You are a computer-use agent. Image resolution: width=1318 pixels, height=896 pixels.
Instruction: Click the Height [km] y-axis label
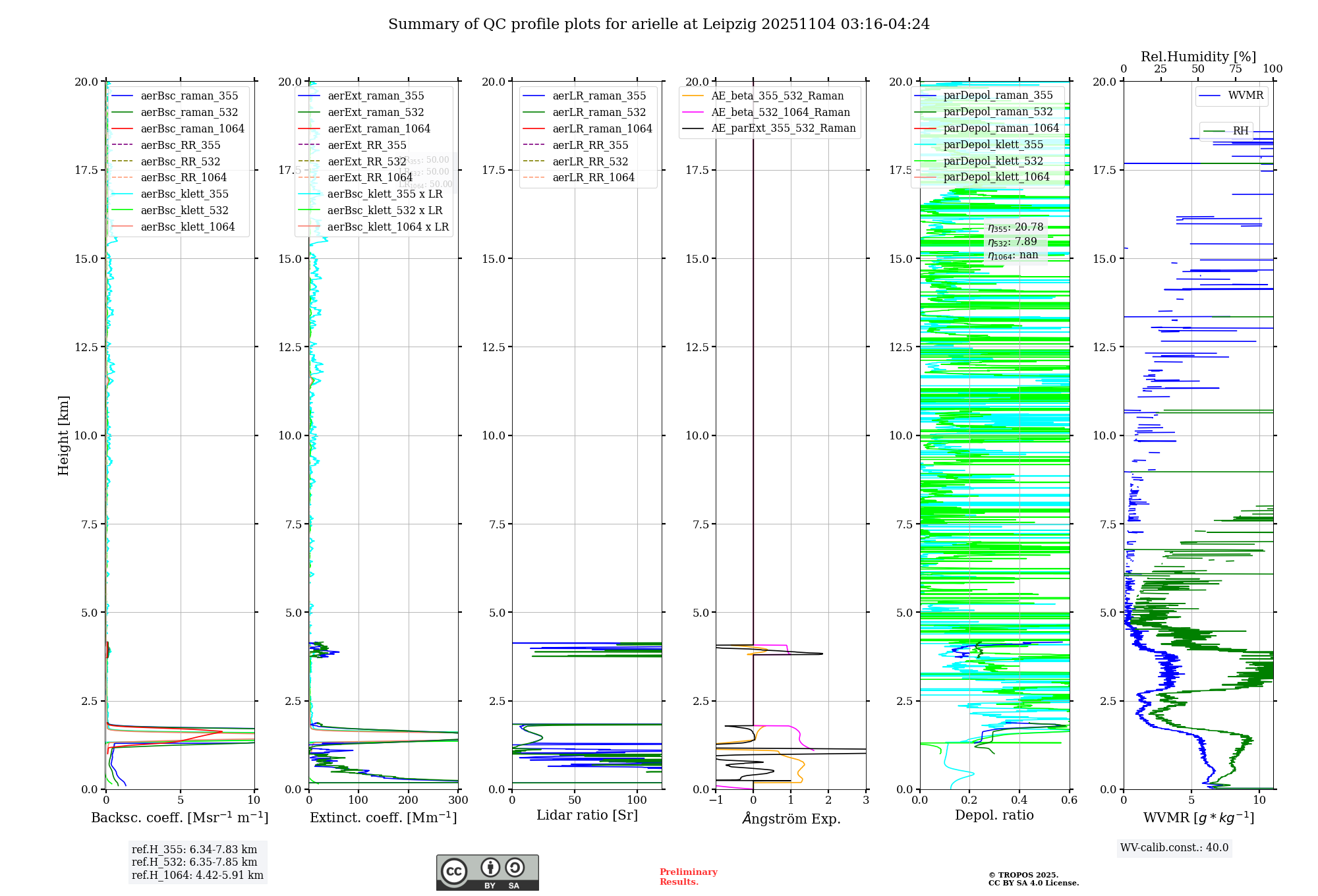[63, 435]
